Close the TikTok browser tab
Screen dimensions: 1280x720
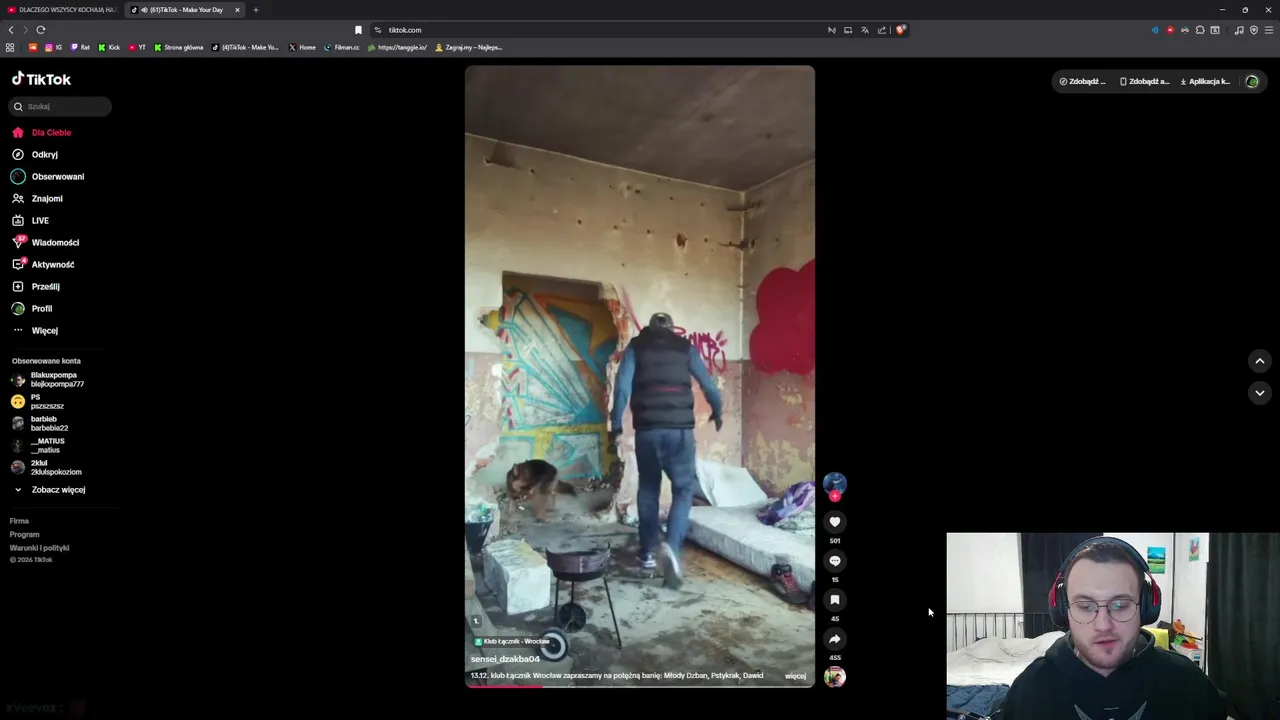pos(238,10)
